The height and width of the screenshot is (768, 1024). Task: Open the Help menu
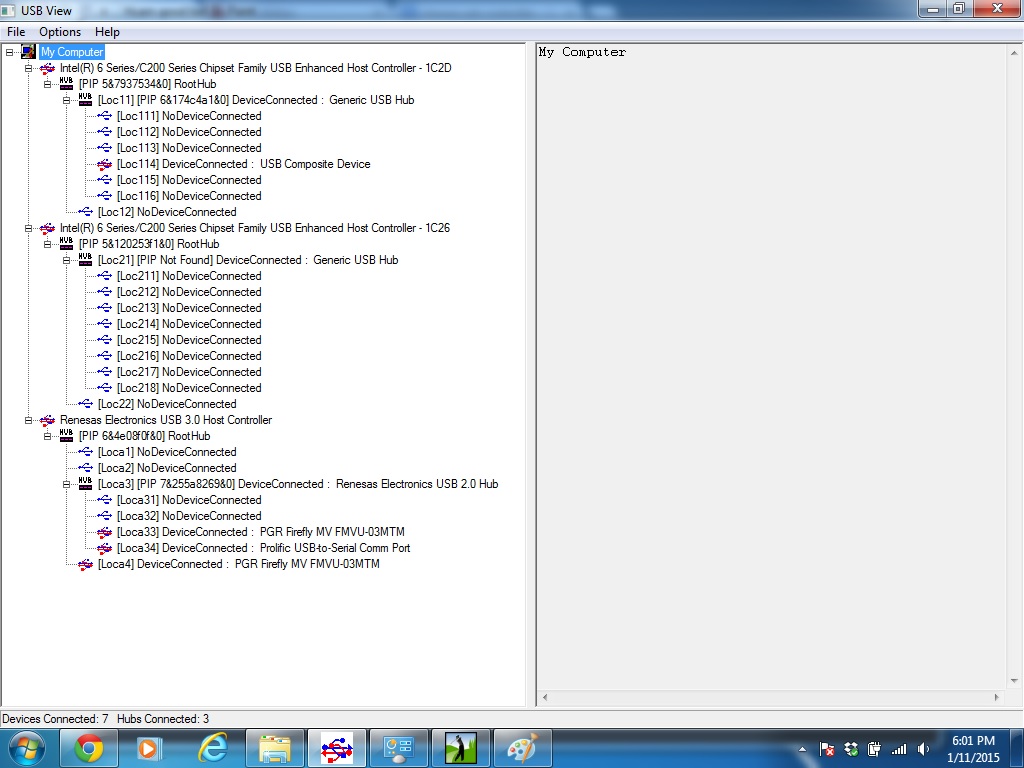click(x=107, y=32)
